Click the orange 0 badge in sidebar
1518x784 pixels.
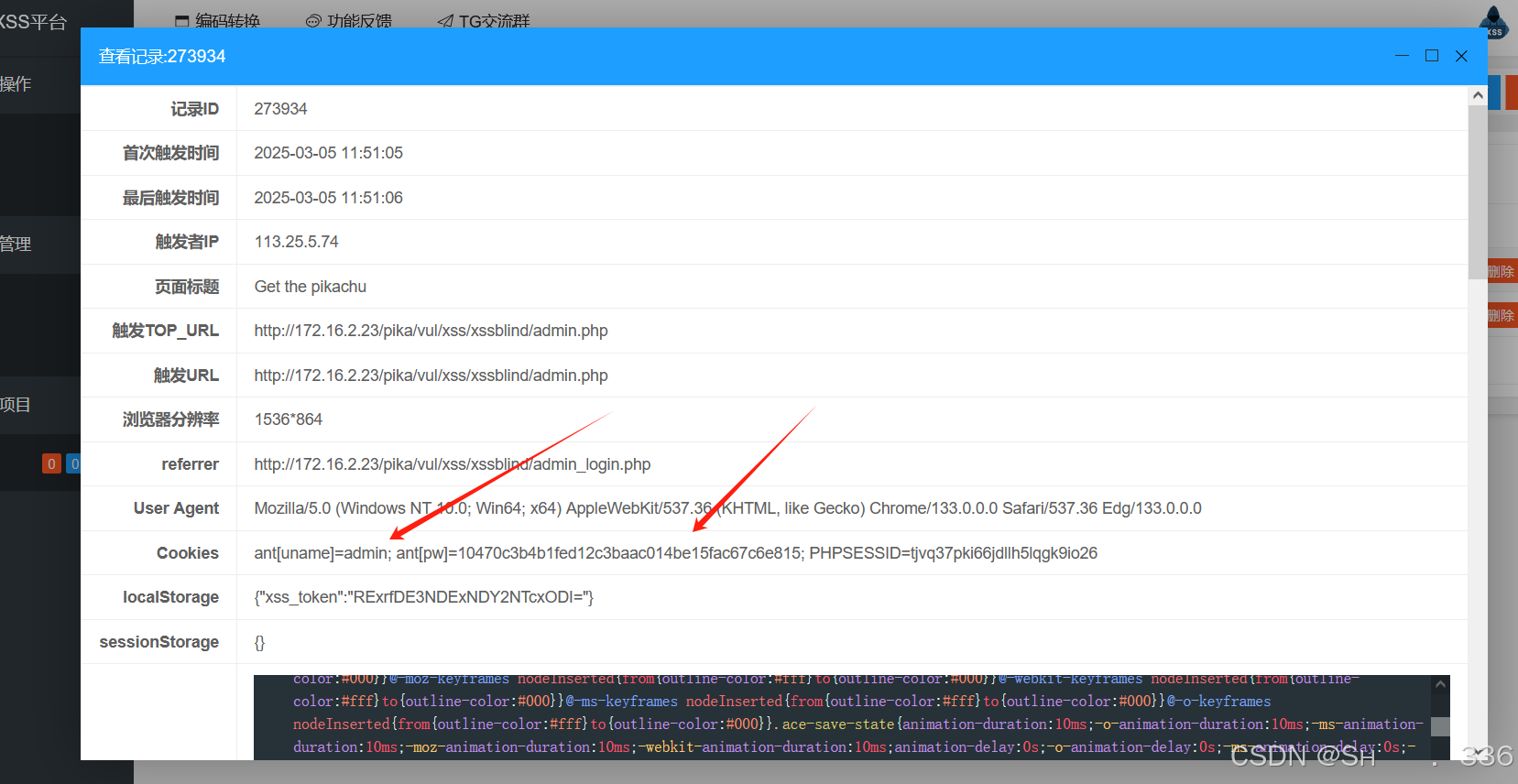click(x=51, y=463)
